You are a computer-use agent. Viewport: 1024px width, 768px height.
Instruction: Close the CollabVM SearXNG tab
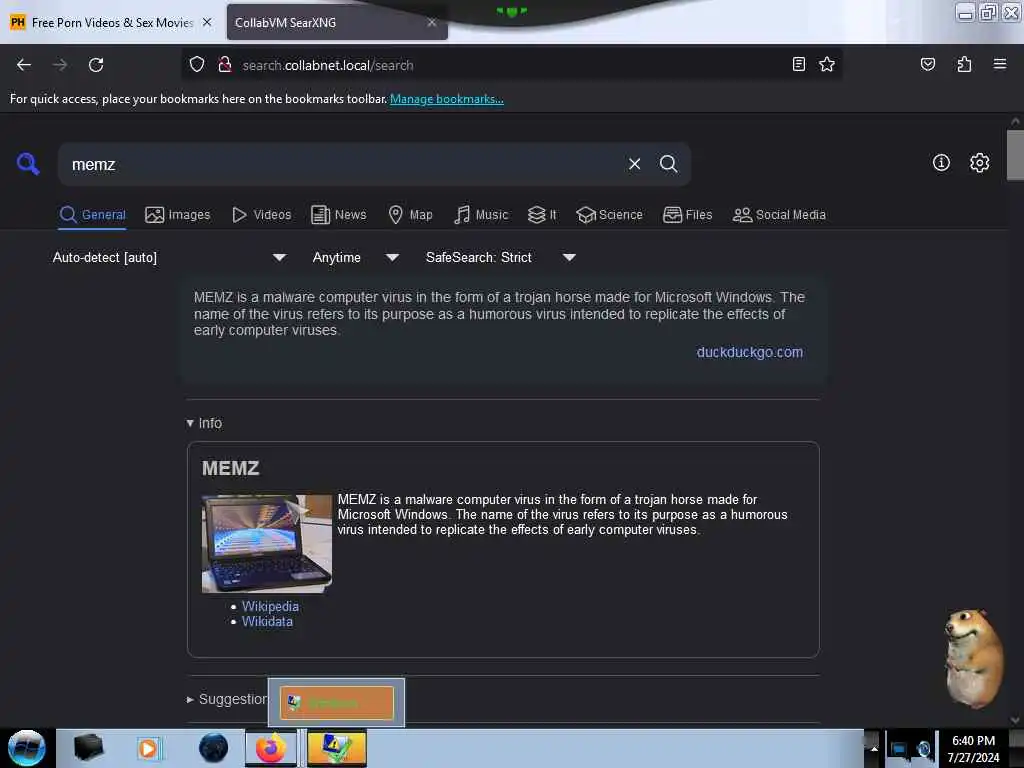tap(432, 22)
